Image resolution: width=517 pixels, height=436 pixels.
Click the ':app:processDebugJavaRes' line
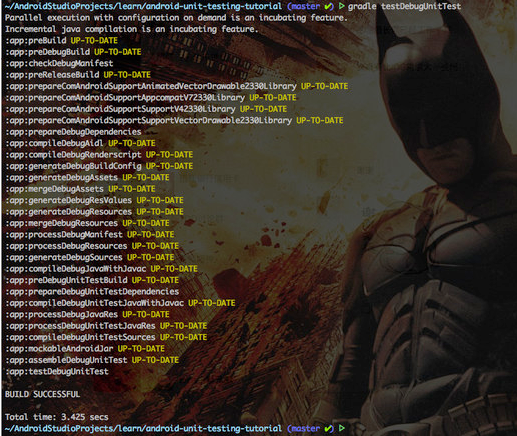pyautogui.click(x=87, y=314)
